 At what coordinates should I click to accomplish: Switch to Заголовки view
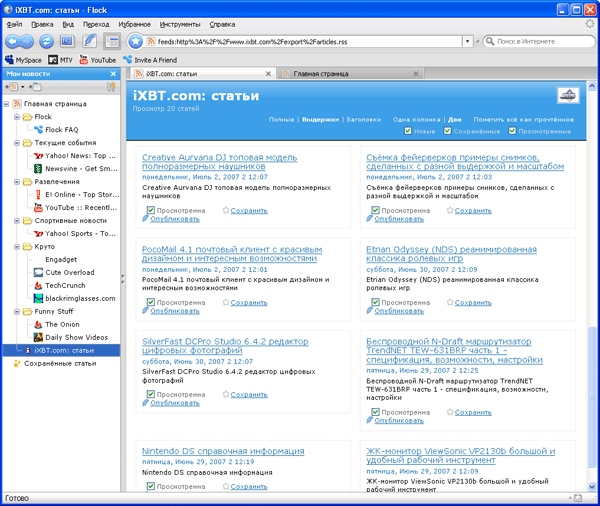(x=364, y=119)
